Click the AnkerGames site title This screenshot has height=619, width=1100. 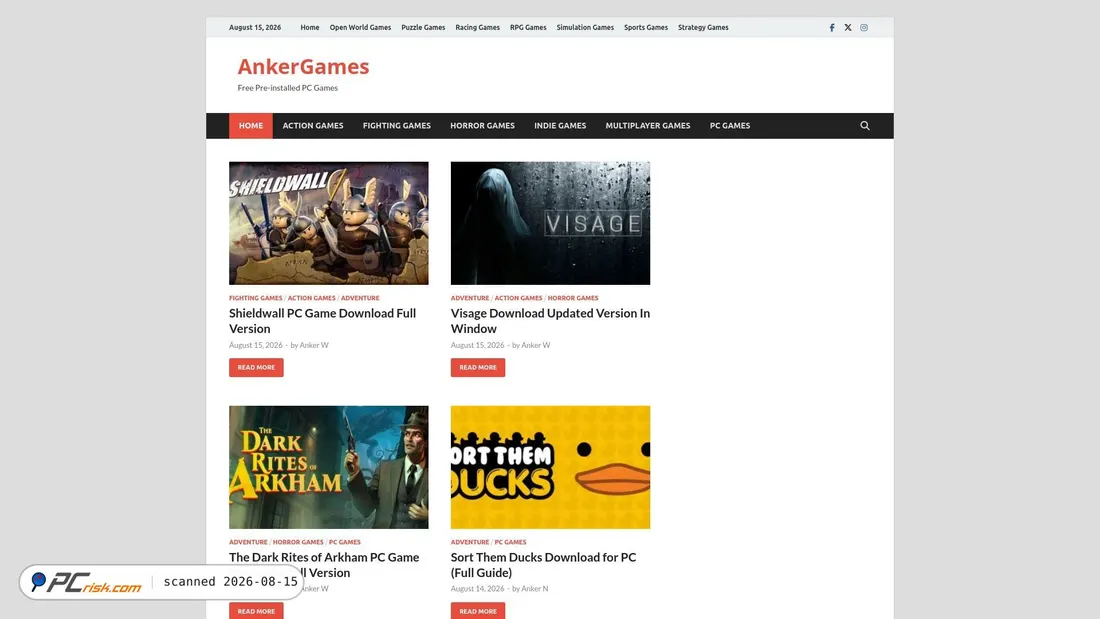(x=303, y=66)
